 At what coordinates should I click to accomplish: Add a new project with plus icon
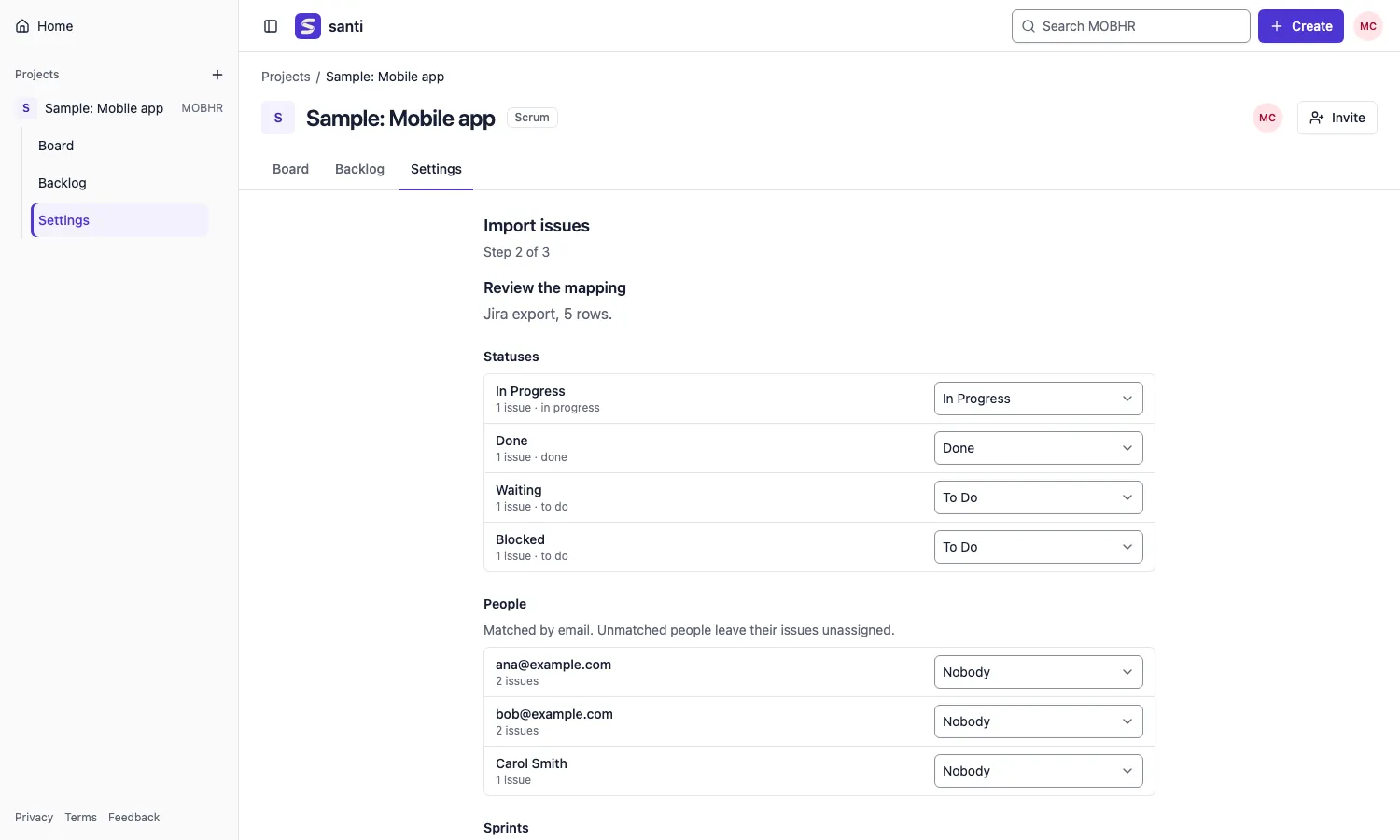click(x=217, y=75)
